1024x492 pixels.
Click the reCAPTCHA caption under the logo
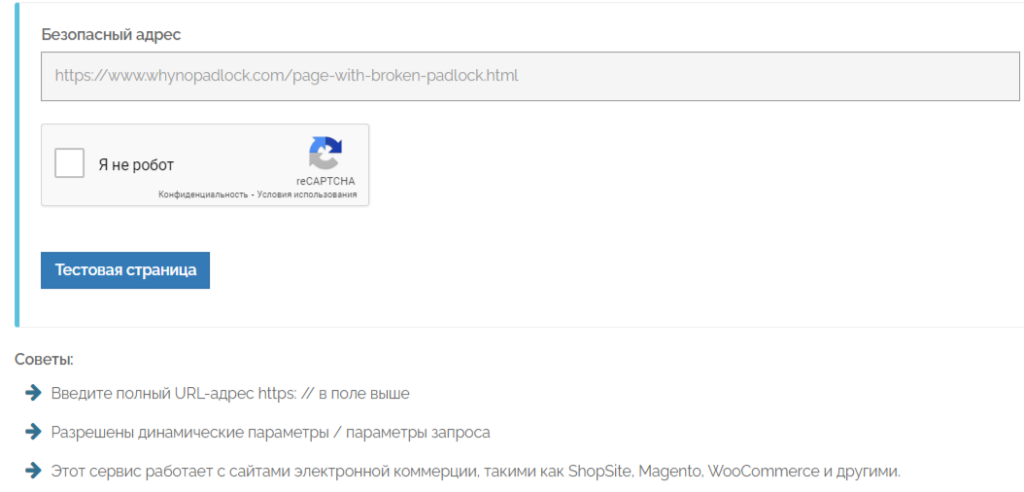[325, 181]
